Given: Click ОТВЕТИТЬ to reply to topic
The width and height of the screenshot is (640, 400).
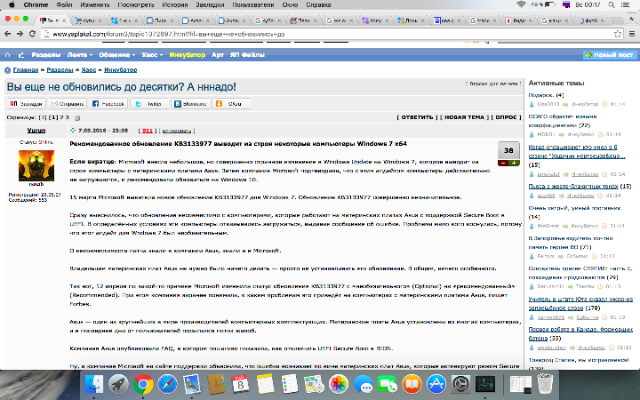Looking at the screenshot, I should [x=417, y=117].
